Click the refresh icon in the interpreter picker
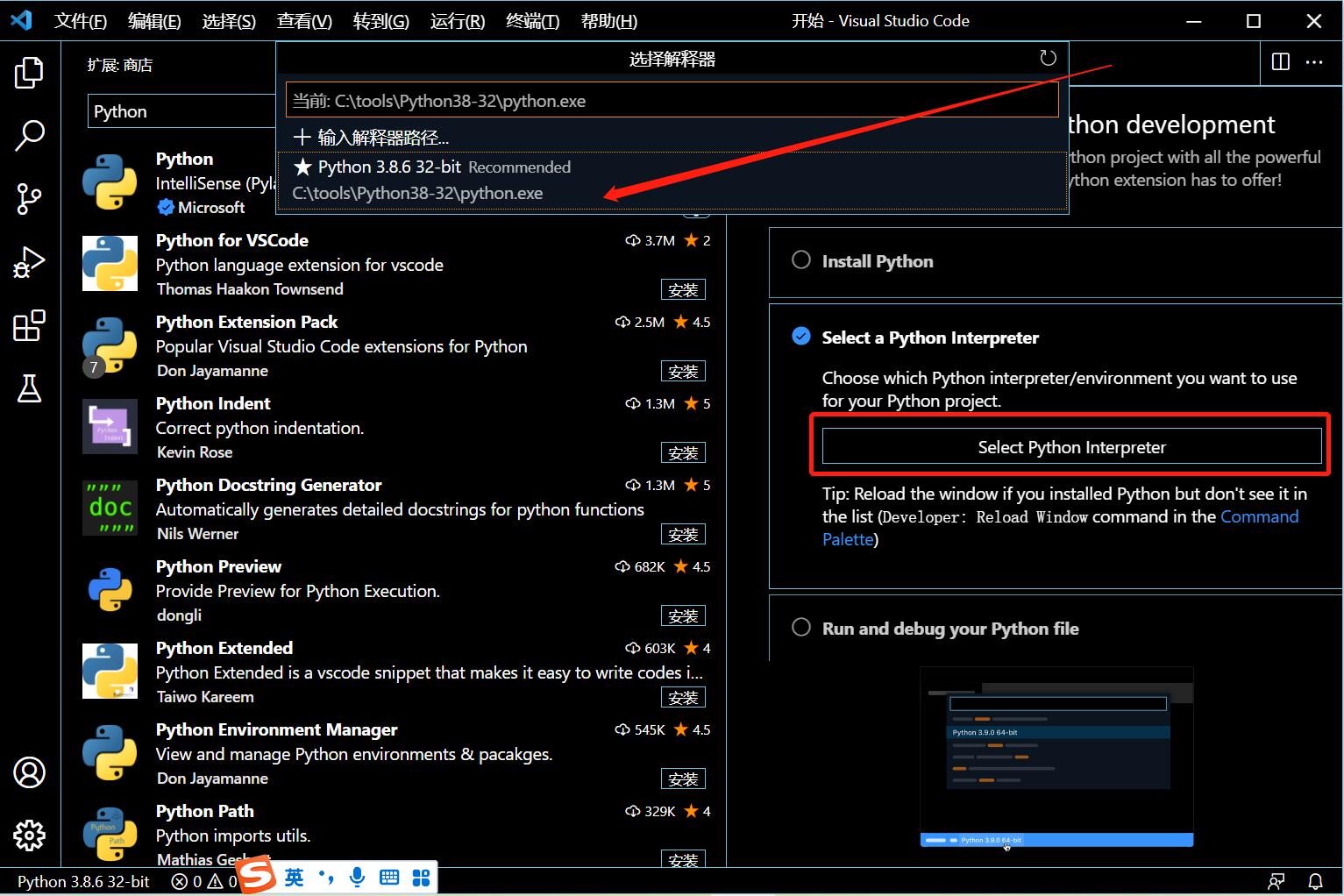Screen dimensions: 1344x896 pos(1048,59)
